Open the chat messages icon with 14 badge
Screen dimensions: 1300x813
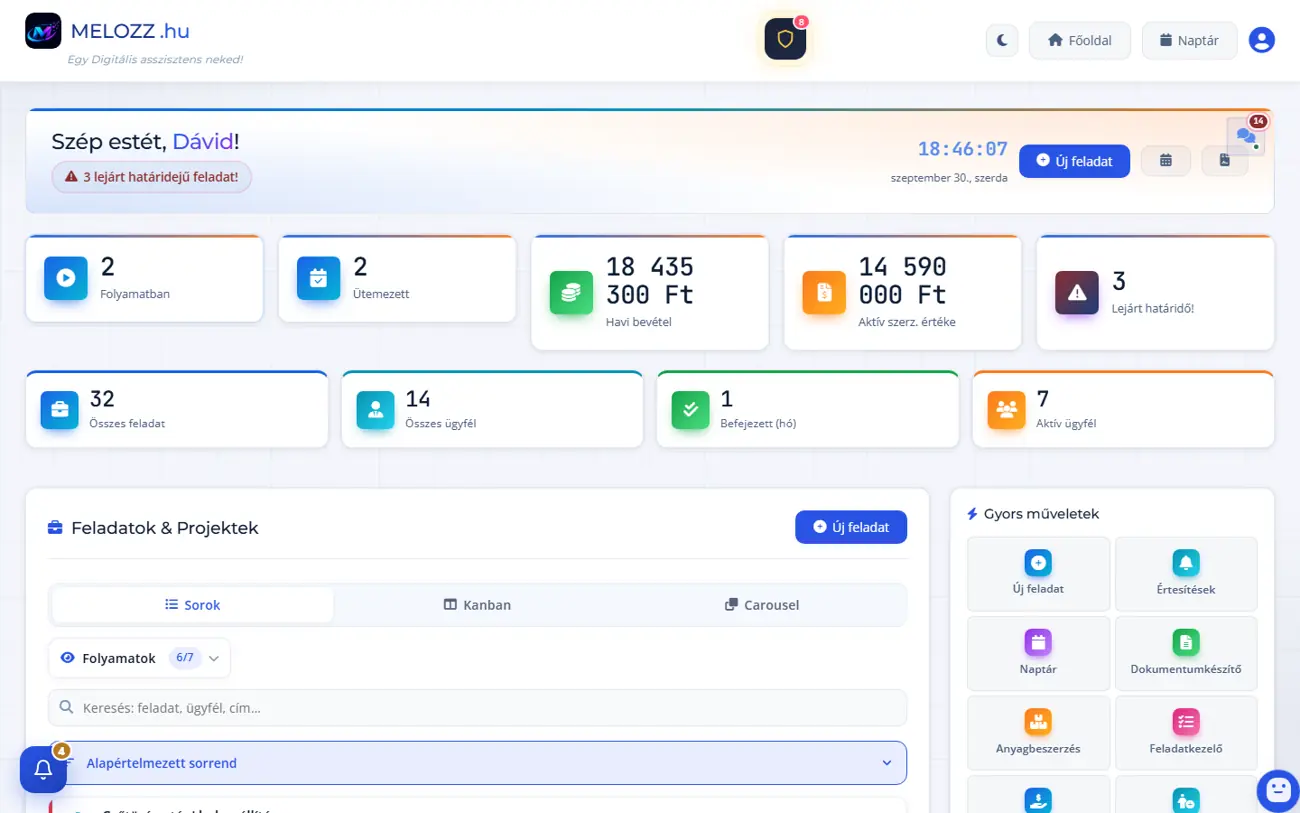point(1246,136)
